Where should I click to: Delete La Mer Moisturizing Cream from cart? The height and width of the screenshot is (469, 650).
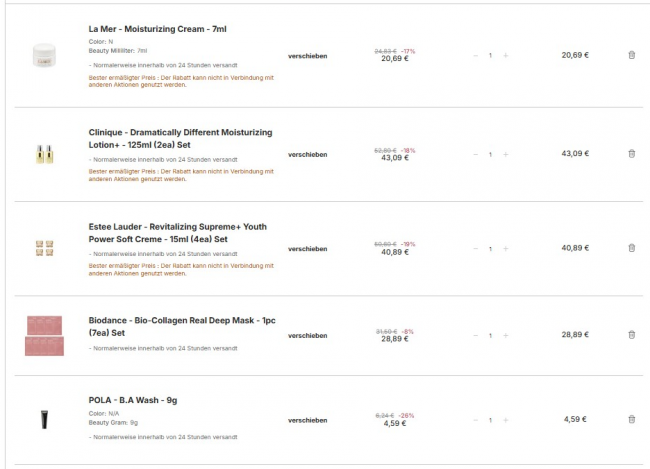coord(631,55)
